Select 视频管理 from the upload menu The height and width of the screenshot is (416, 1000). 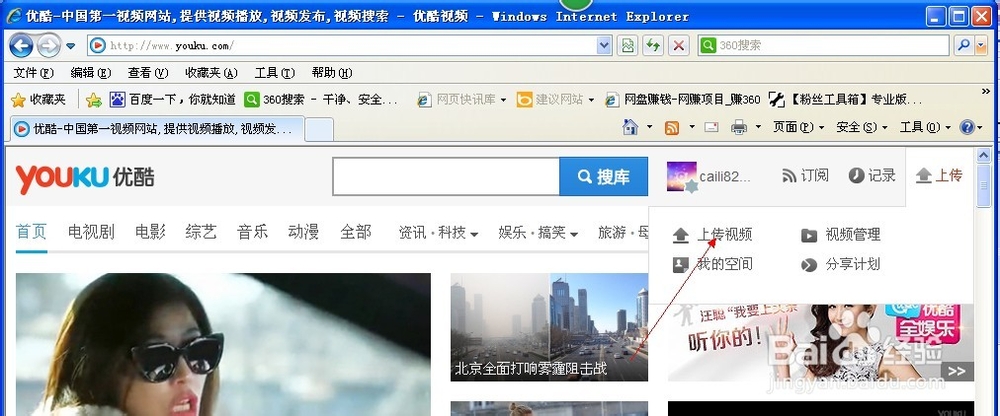coord(841,235)
